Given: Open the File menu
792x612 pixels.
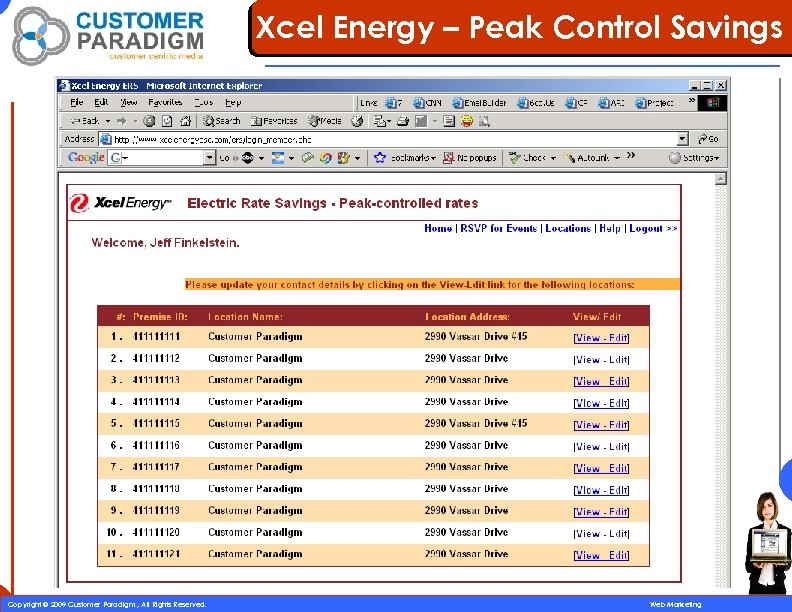Looking at the screenshot, I should (77, 103).
